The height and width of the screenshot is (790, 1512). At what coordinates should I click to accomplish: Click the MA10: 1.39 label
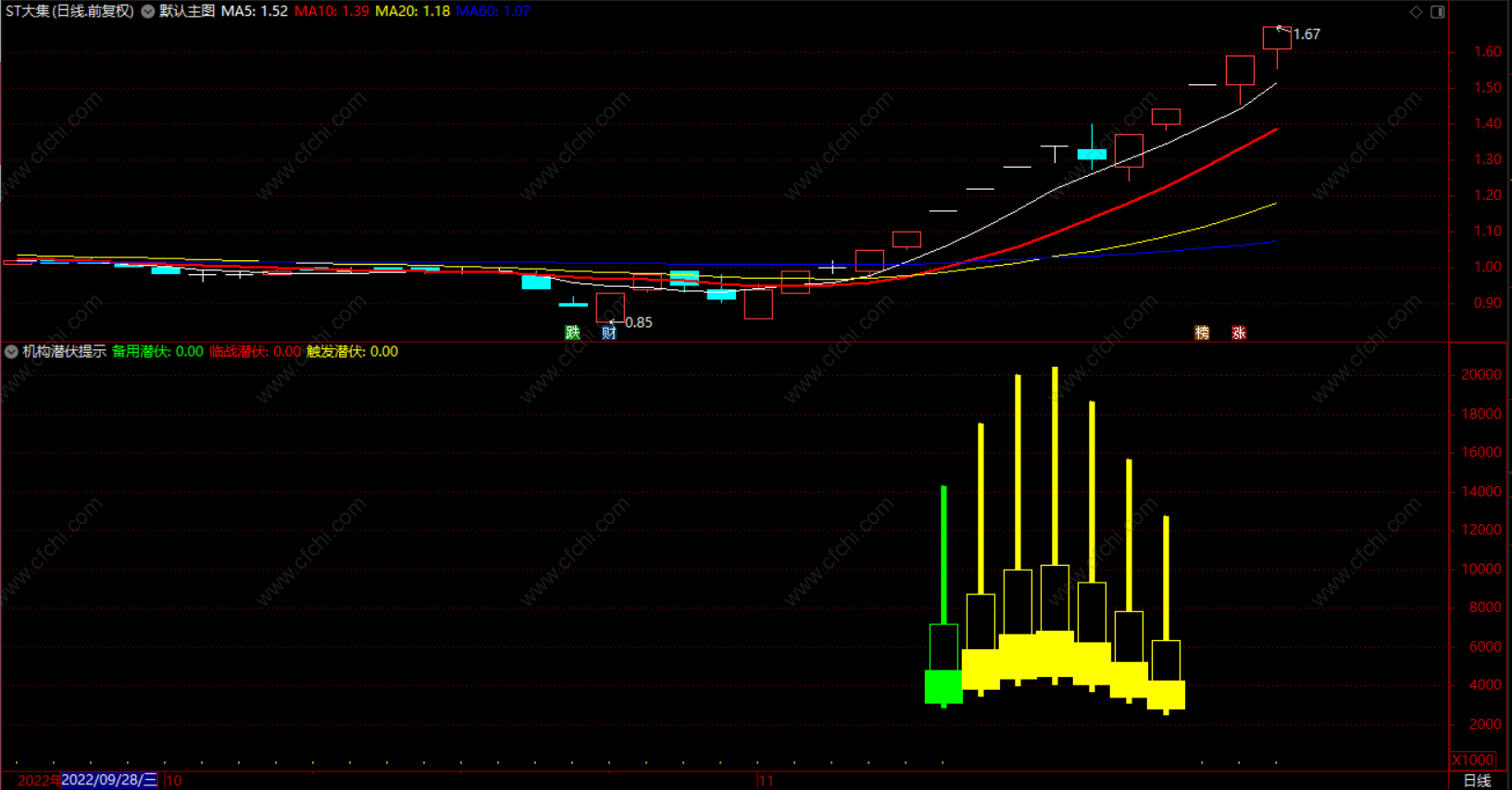(331, 11)
